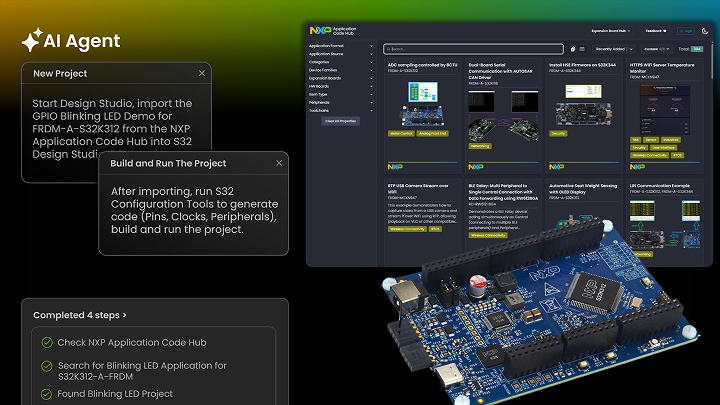Expand the filter between HW Boards and Peripherals
This screenshot has width=720, height=405.
[341, 94]
